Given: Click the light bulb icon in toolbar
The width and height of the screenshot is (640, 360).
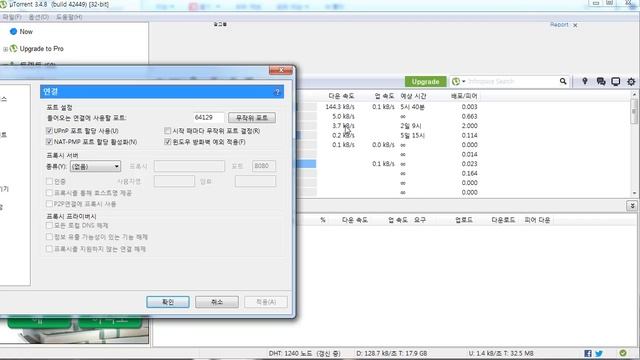Looking at the screenshot, I should pyautogui.click(x=585, y=81).
